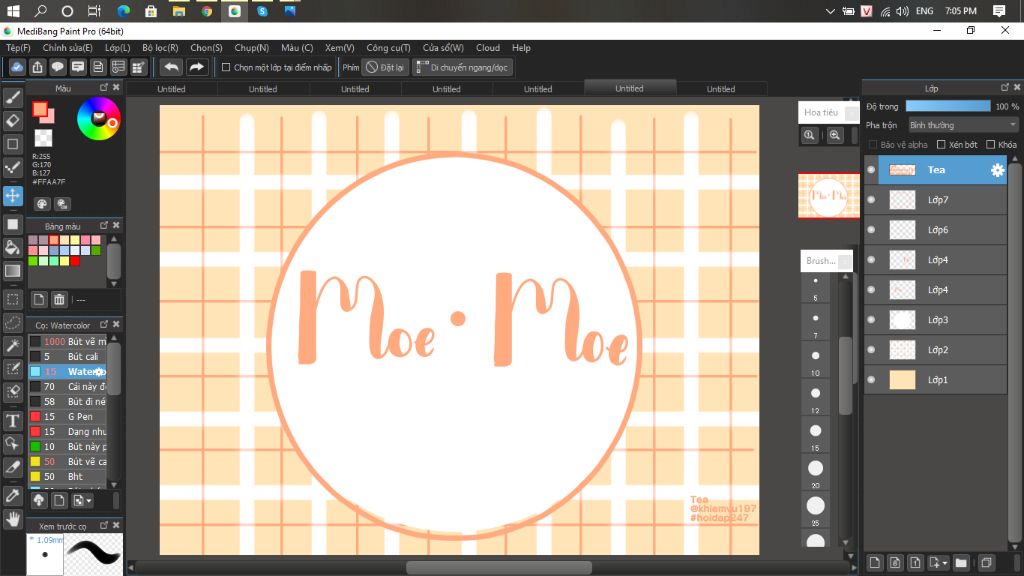Click the Undo arrow in the toolbar
Image resolution: width=1024 pixels, height=576 pixels.
point(171,67)
